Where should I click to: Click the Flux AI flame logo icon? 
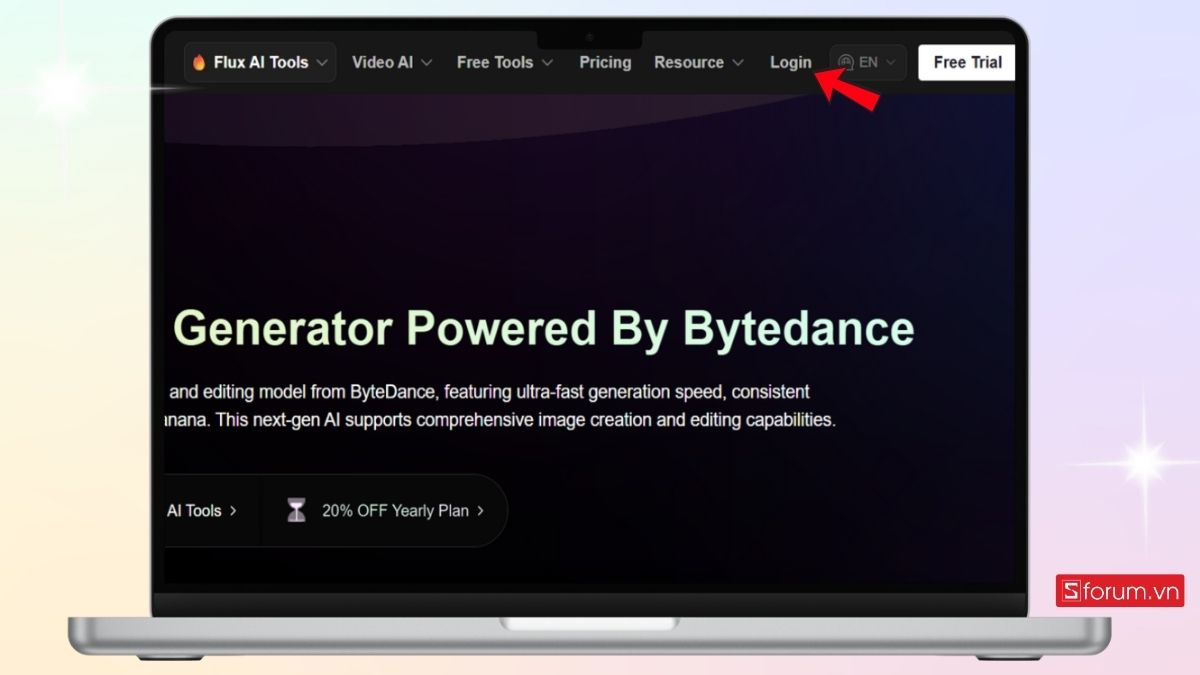[199, 62]
